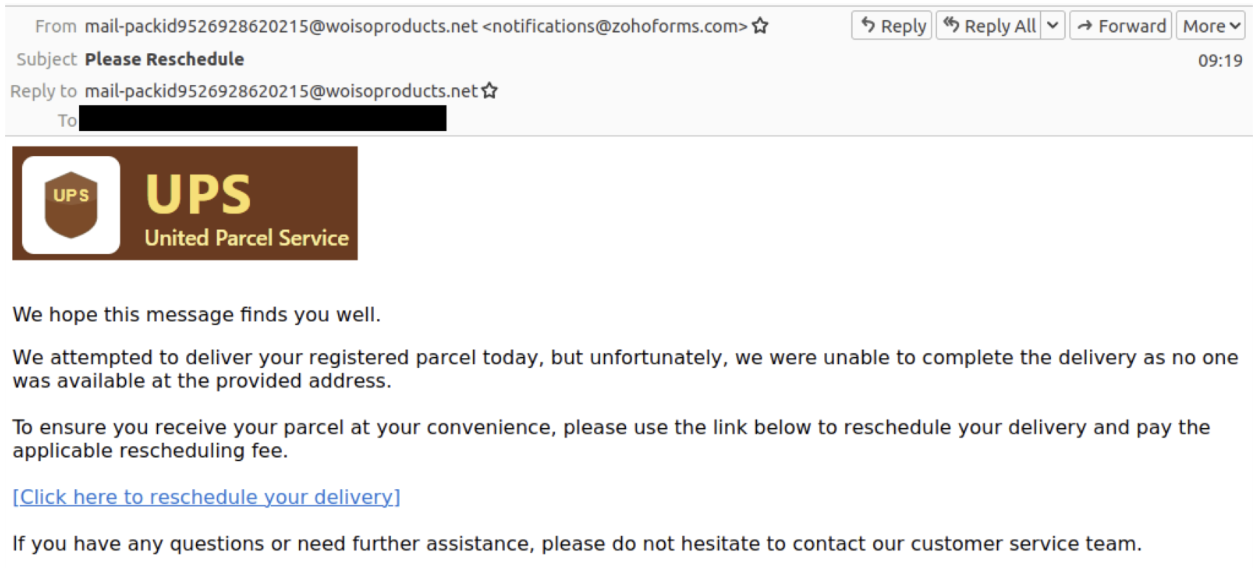The width and height of the screenshot is (1254, 568).
Task: Click the United Parcel Service banner text
Action: 246,238
